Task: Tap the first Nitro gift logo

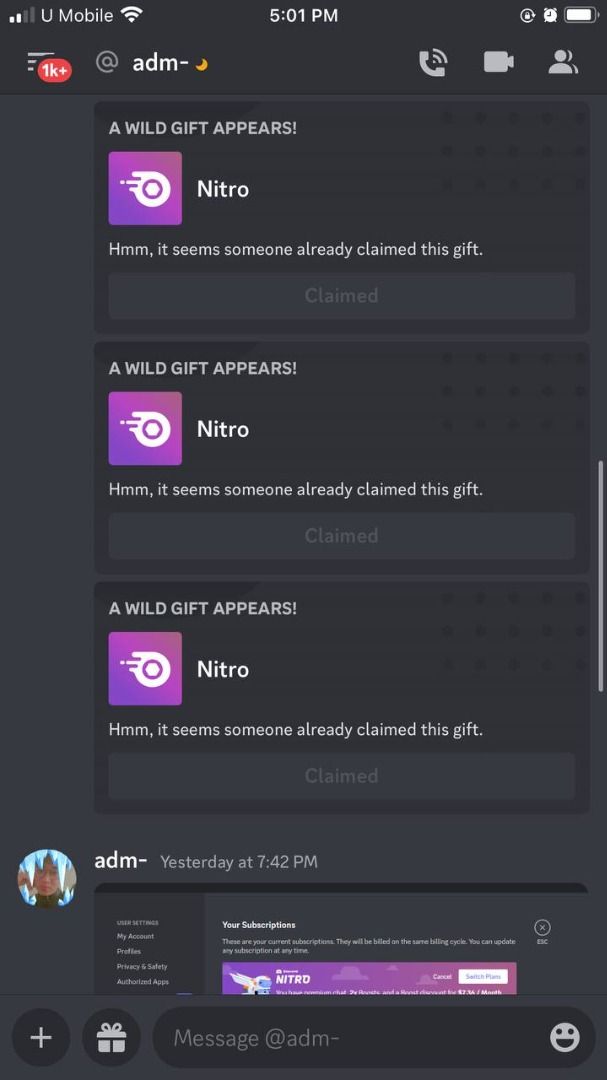Action: 145,188
